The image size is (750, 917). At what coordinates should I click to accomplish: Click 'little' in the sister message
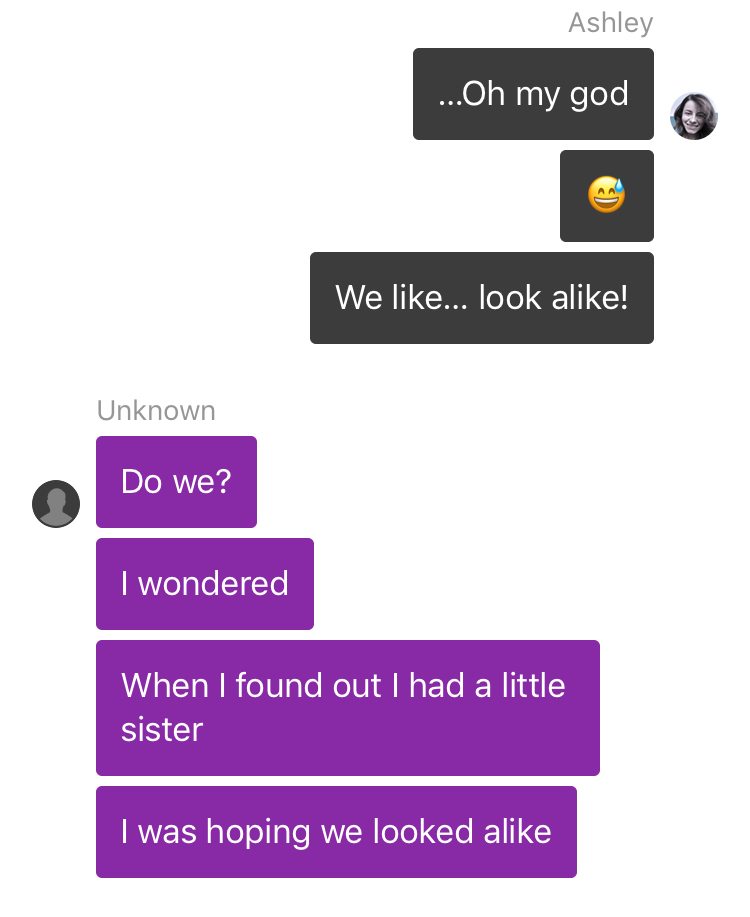tap(534, 685)
